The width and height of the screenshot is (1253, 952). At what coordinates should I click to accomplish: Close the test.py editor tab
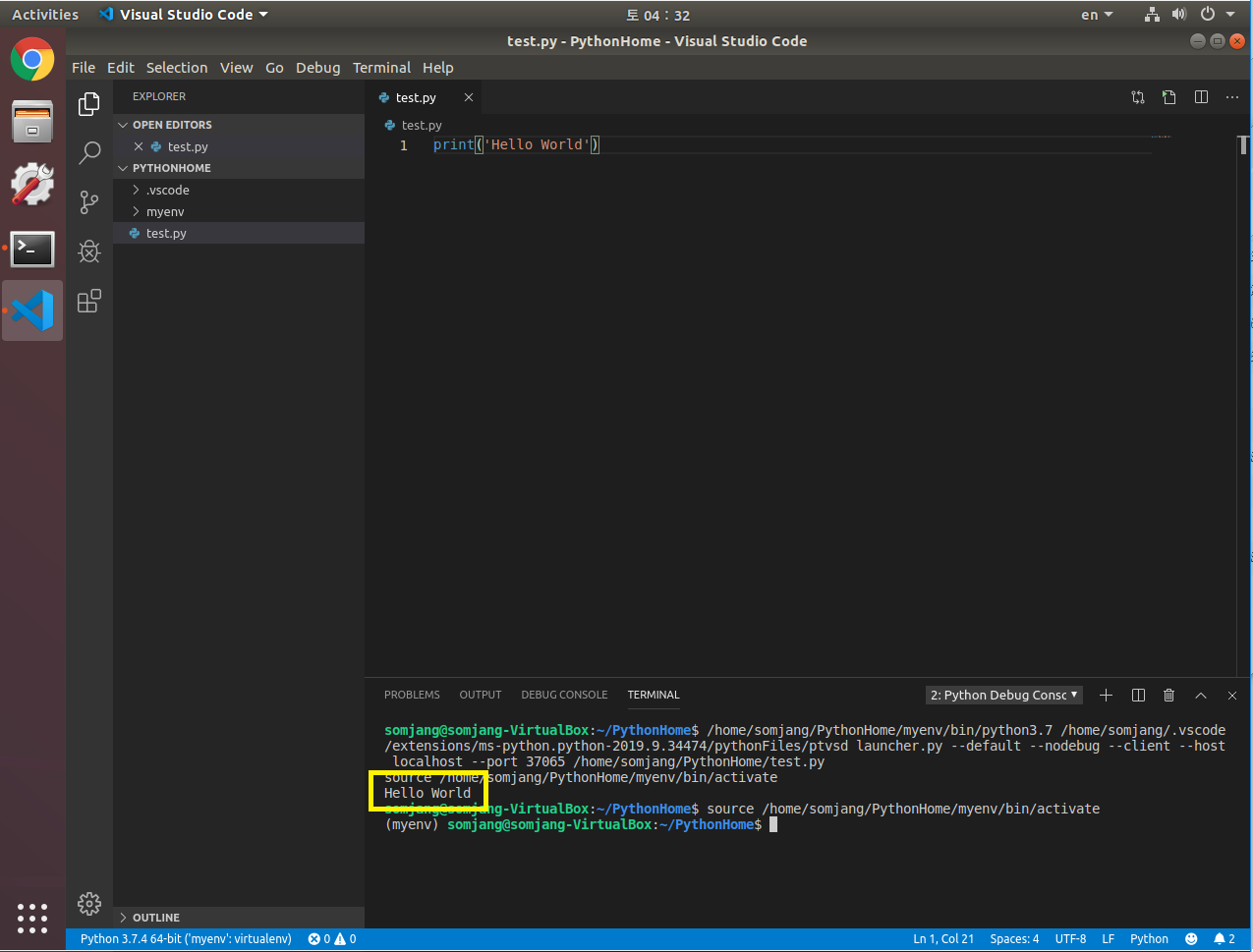pyautogui.click(x=469, y=97)
